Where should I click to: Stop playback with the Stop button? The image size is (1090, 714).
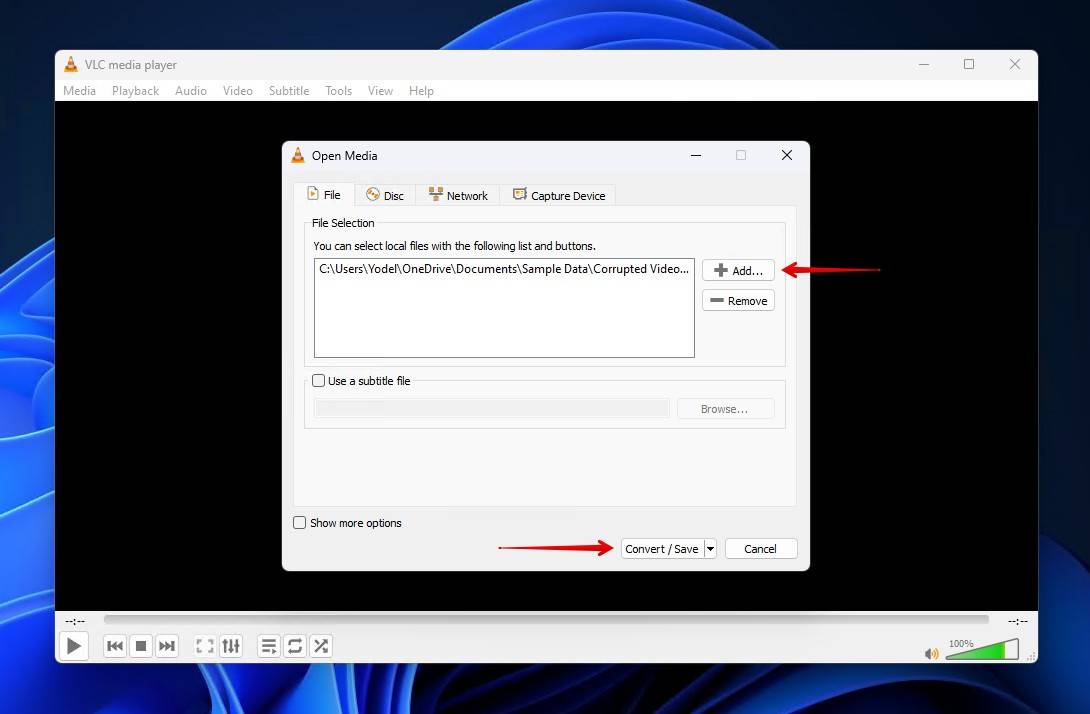[x=141, y=646]
